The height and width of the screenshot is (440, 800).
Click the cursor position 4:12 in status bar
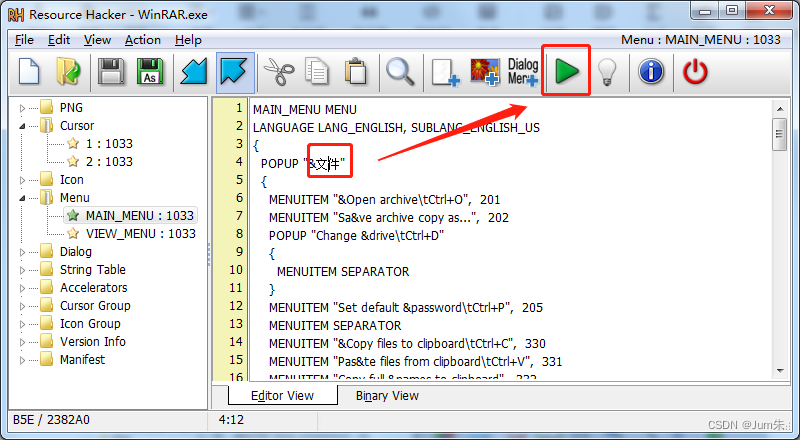pos(231,420)
